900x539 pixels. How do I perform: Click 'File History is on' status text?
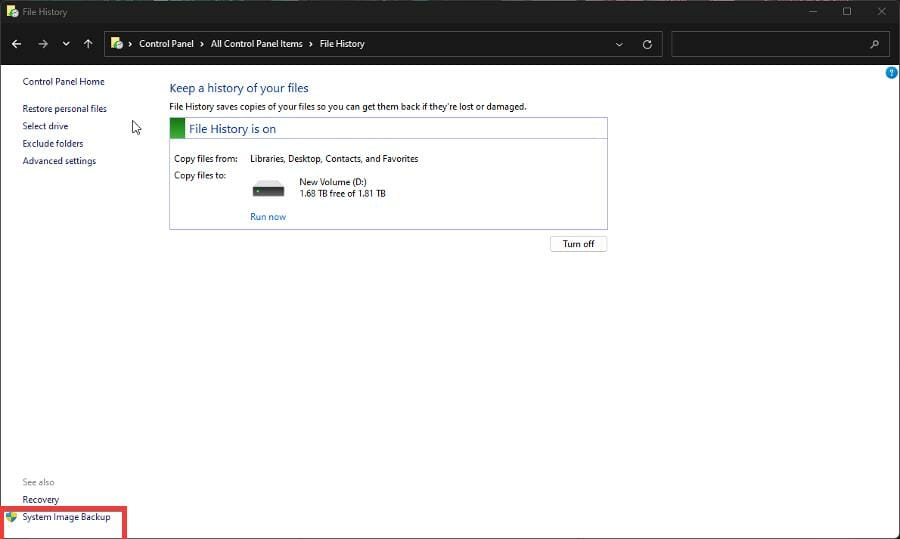click(x=232, y=129)
